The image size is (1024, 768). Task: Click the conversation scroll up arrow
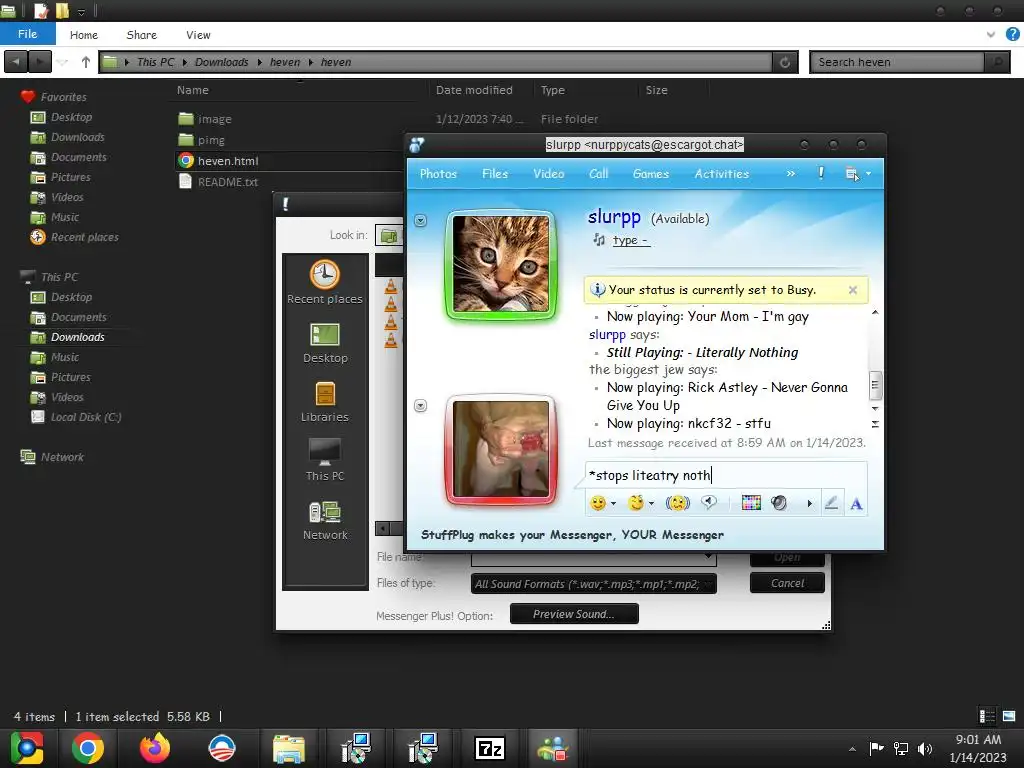(875, 312)
